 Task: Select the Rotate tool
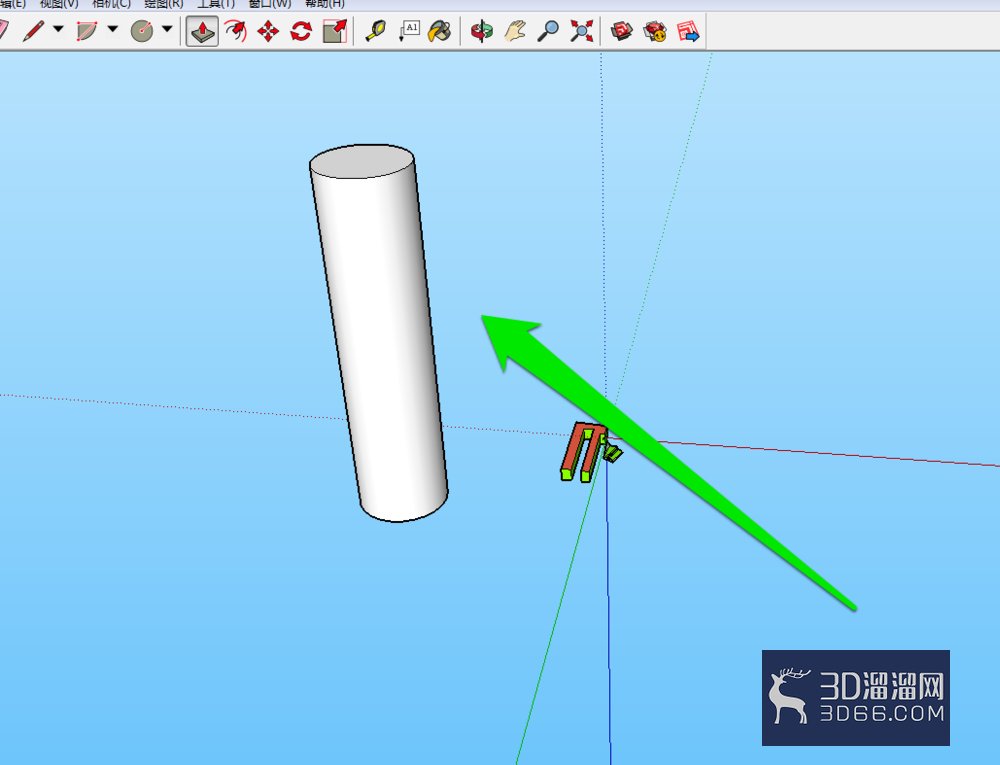(301, 31)
